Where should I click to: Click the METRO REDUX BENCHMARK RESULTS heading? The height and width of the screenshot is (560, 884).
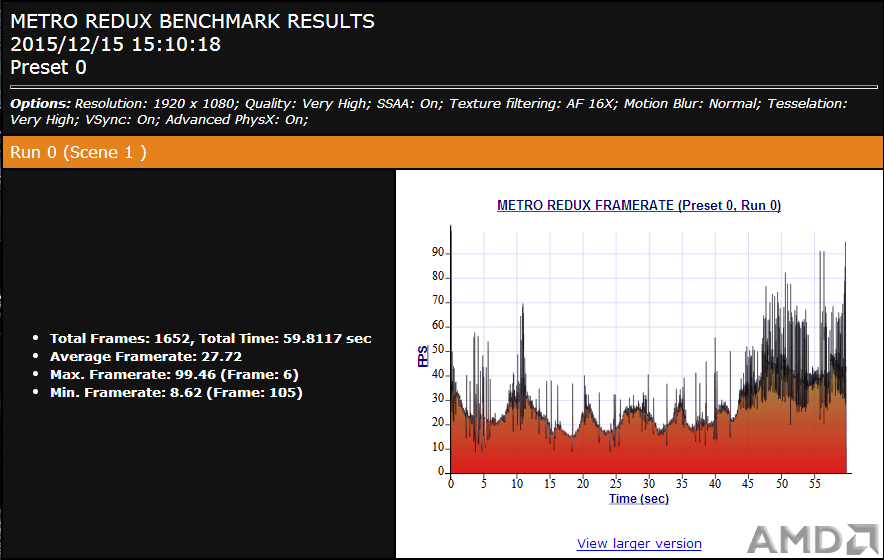[192, 21]
